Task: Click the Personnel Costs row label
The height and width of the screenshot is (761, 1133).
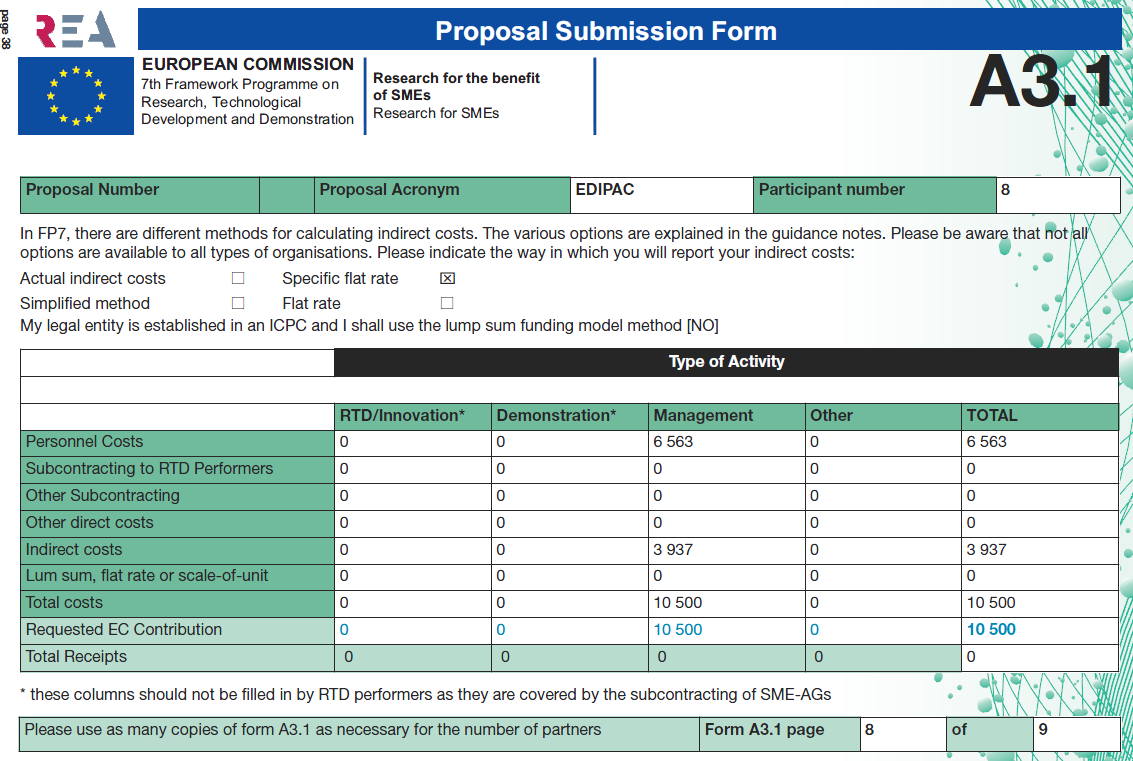Action: tap(177, 442)
